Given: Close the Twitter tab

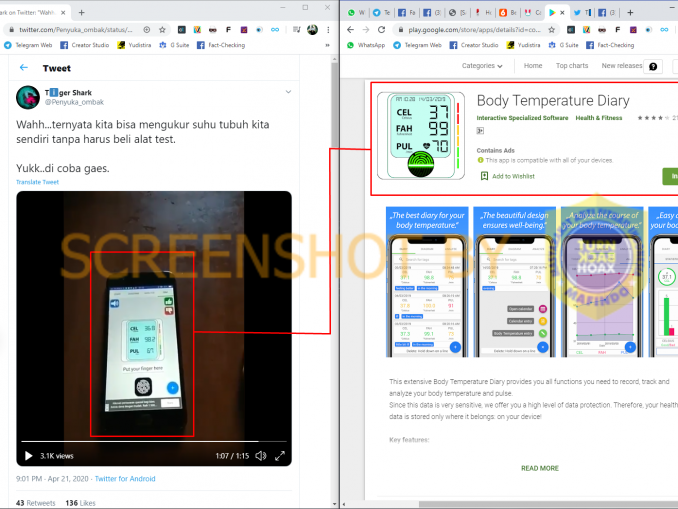Looking at the screenshot, I should [x=63, y=13].
